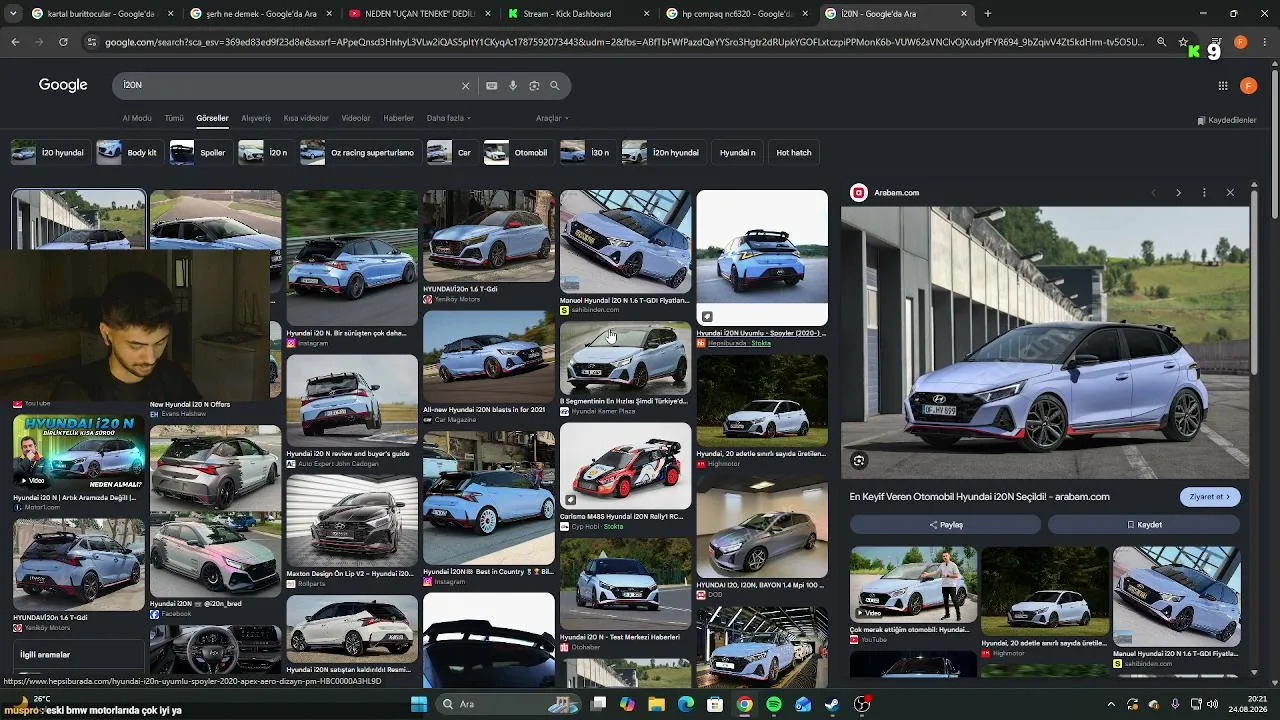
Task: Filter images by Spoiler chip
Action: point(200,153)
